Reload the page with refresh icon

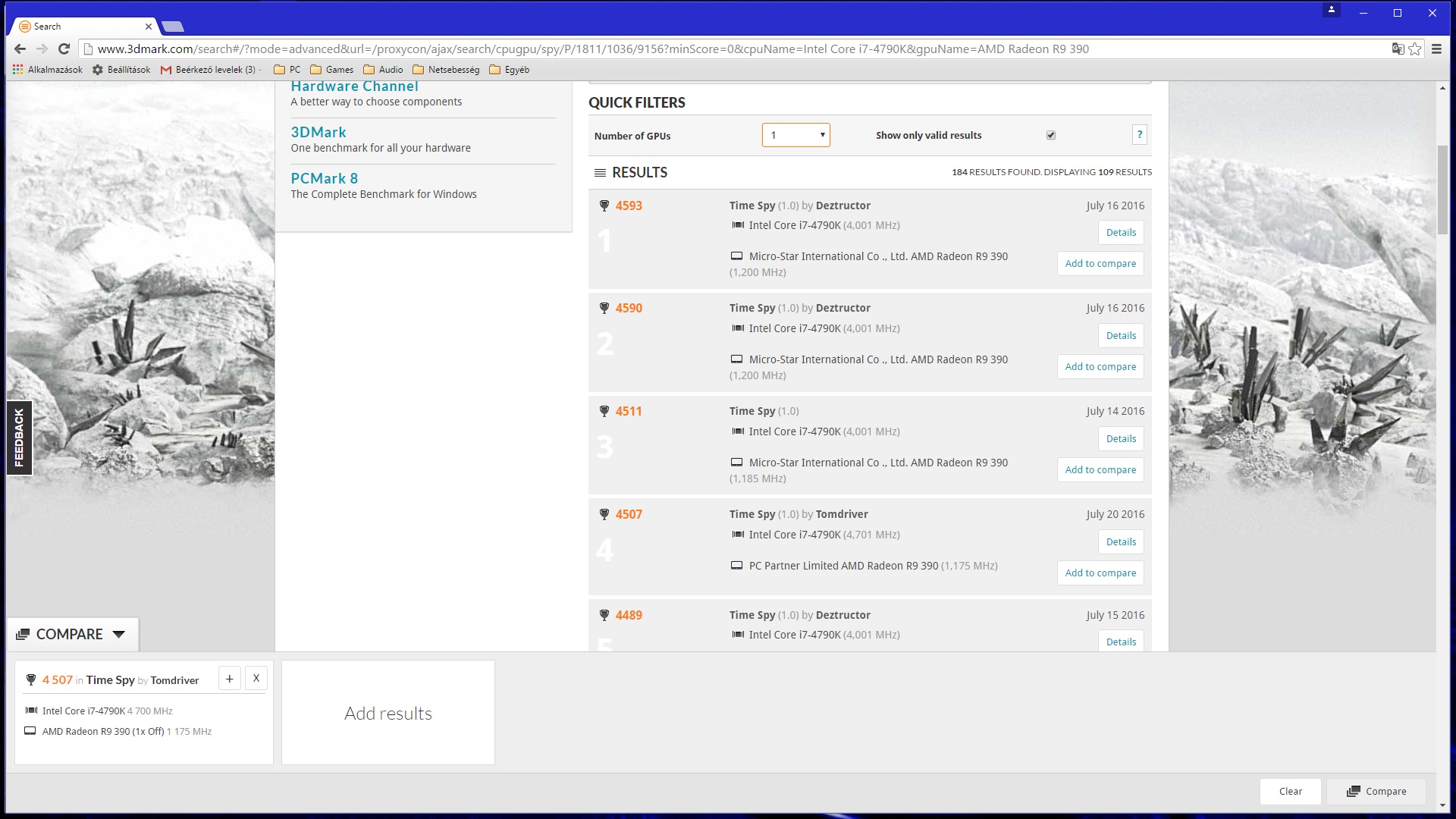(64, 49)
